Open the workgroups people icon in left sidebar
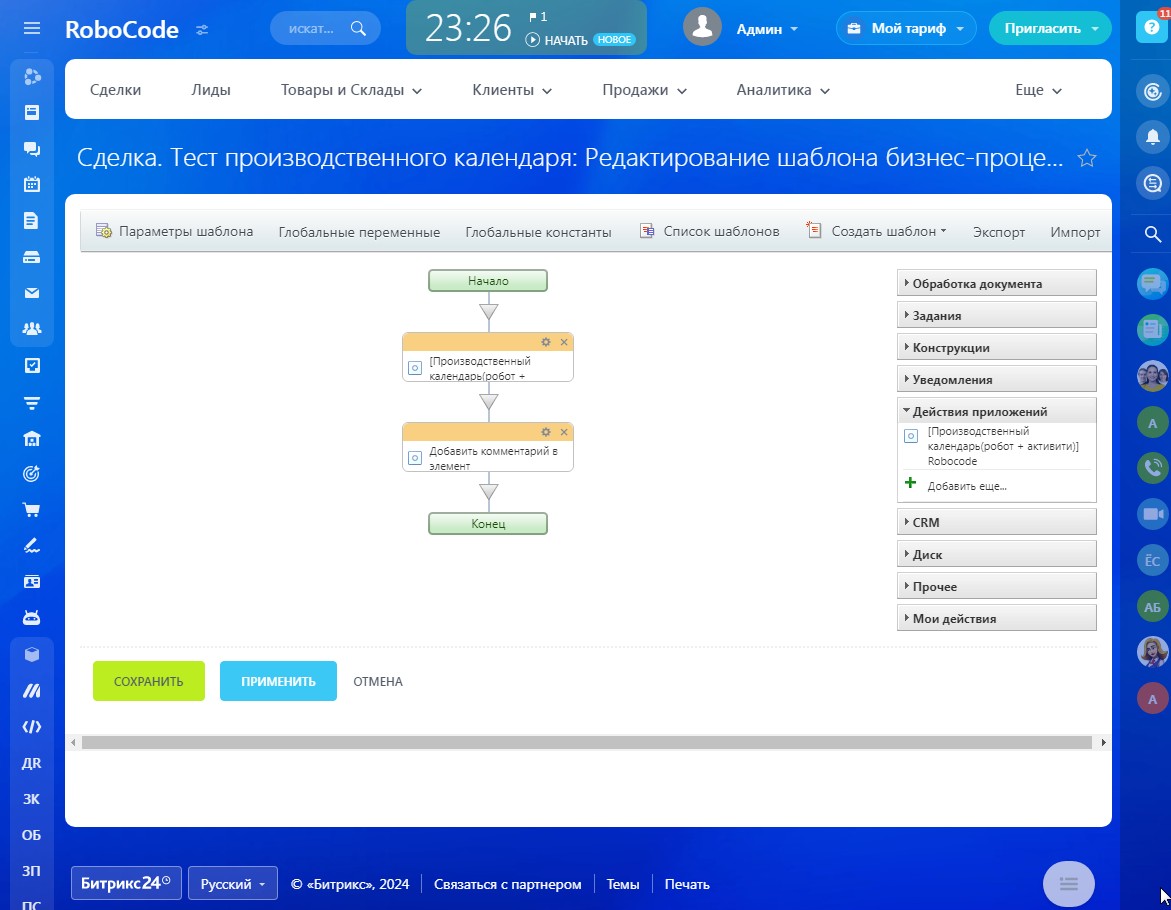Screen dimensions: 1171x910 31,329
